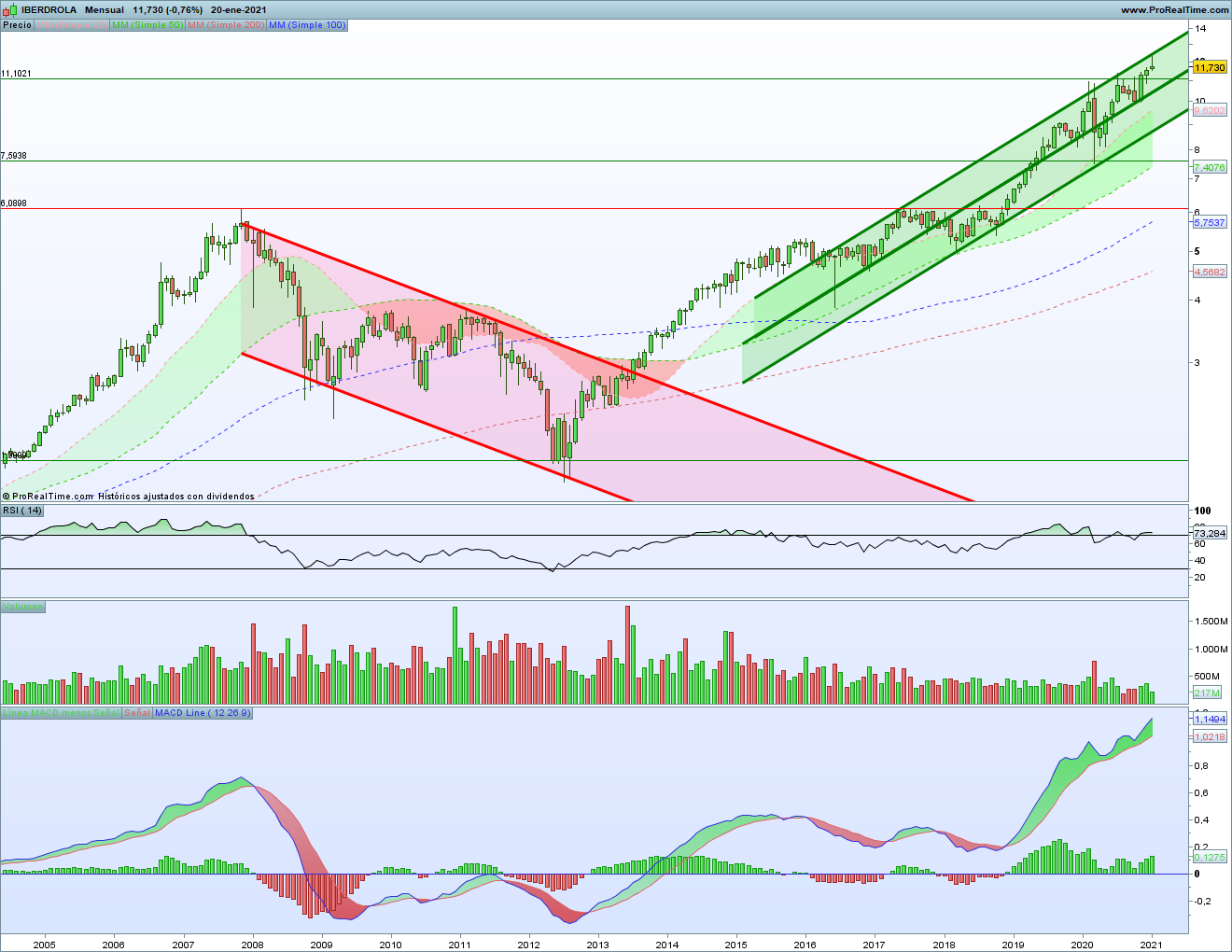Click the yellow 11,730 current price tag

pyautogui.click(x=1210, y=67)
